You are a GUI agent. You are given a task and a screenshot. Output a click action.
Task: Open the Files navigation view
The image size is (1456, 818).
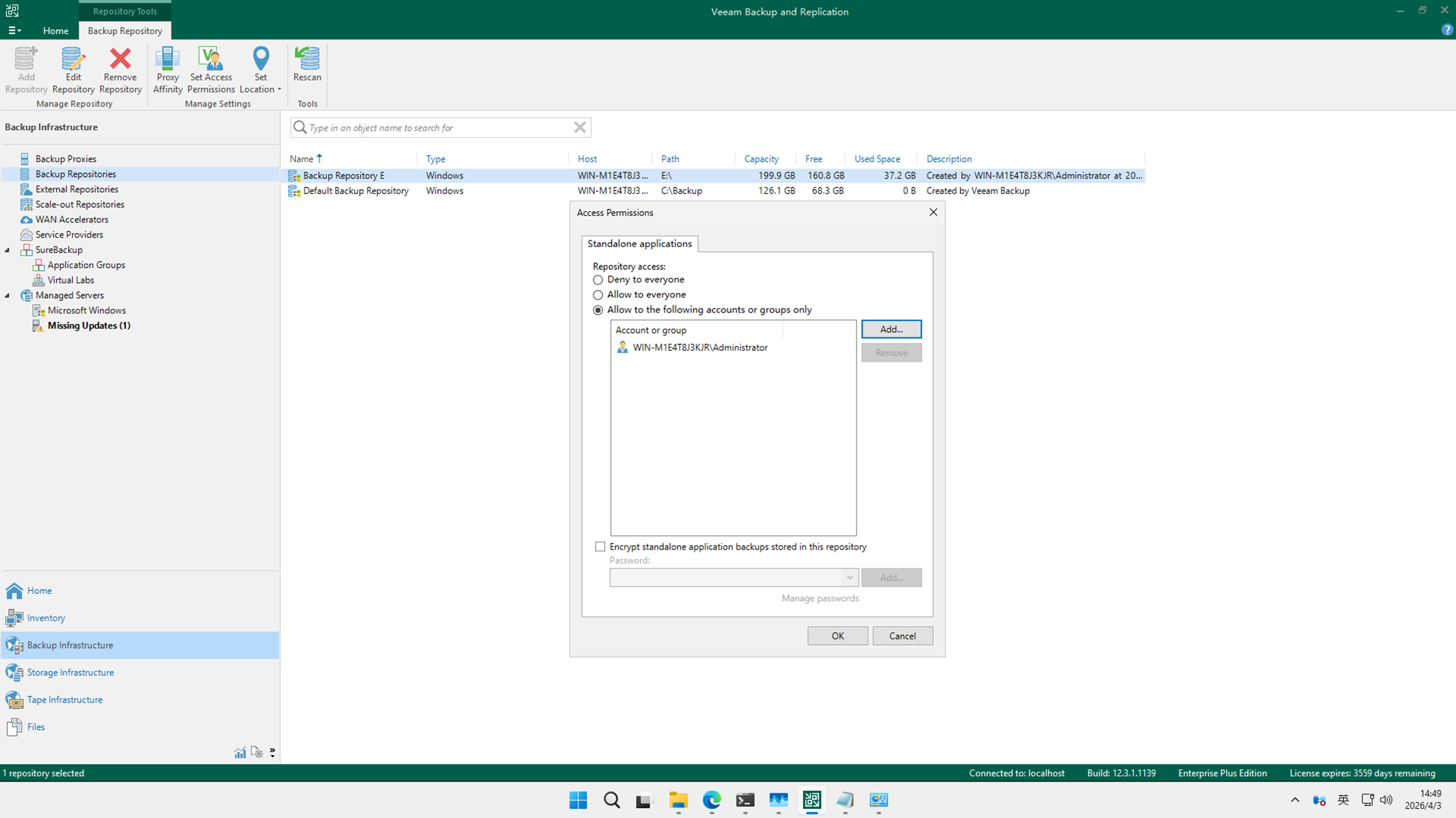[36, 727]
